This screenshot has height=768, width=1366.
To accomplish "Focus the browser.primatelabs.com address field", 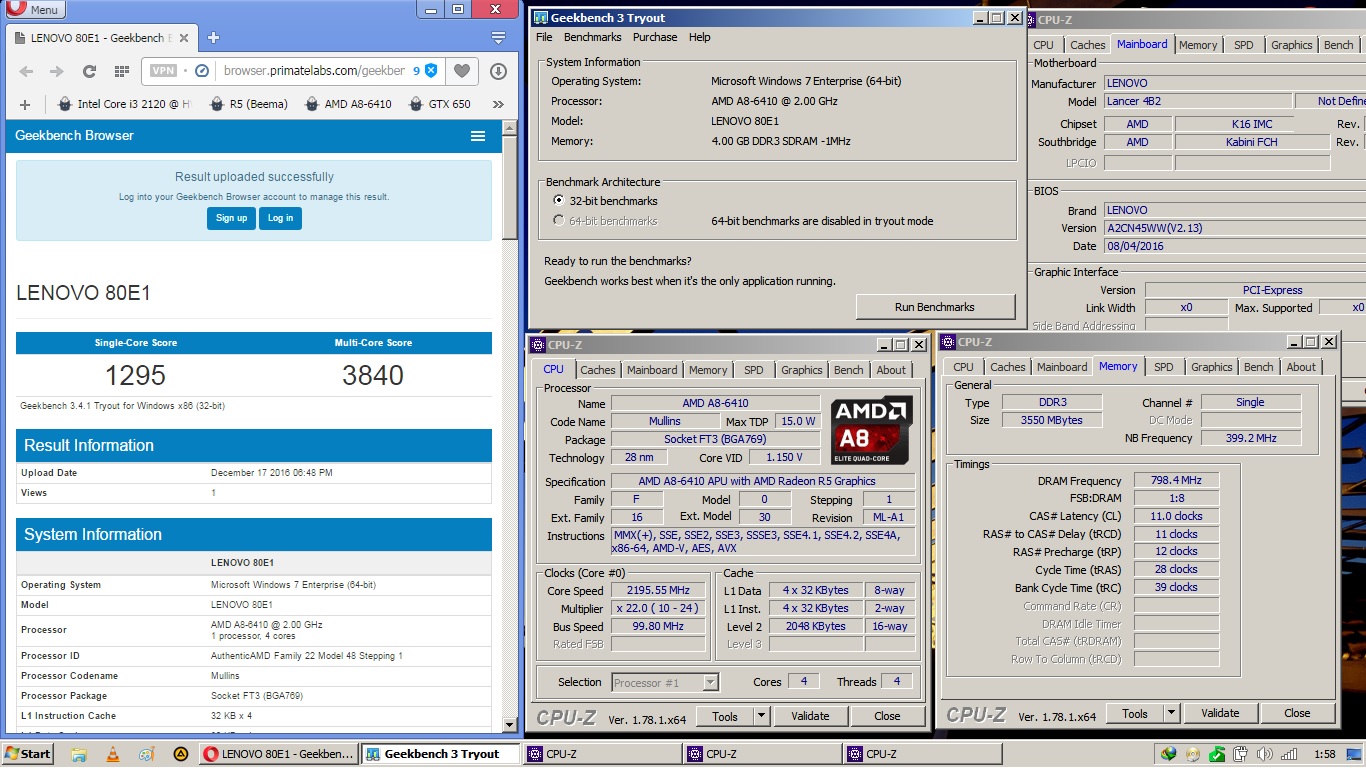I will (x=314, y=71).
